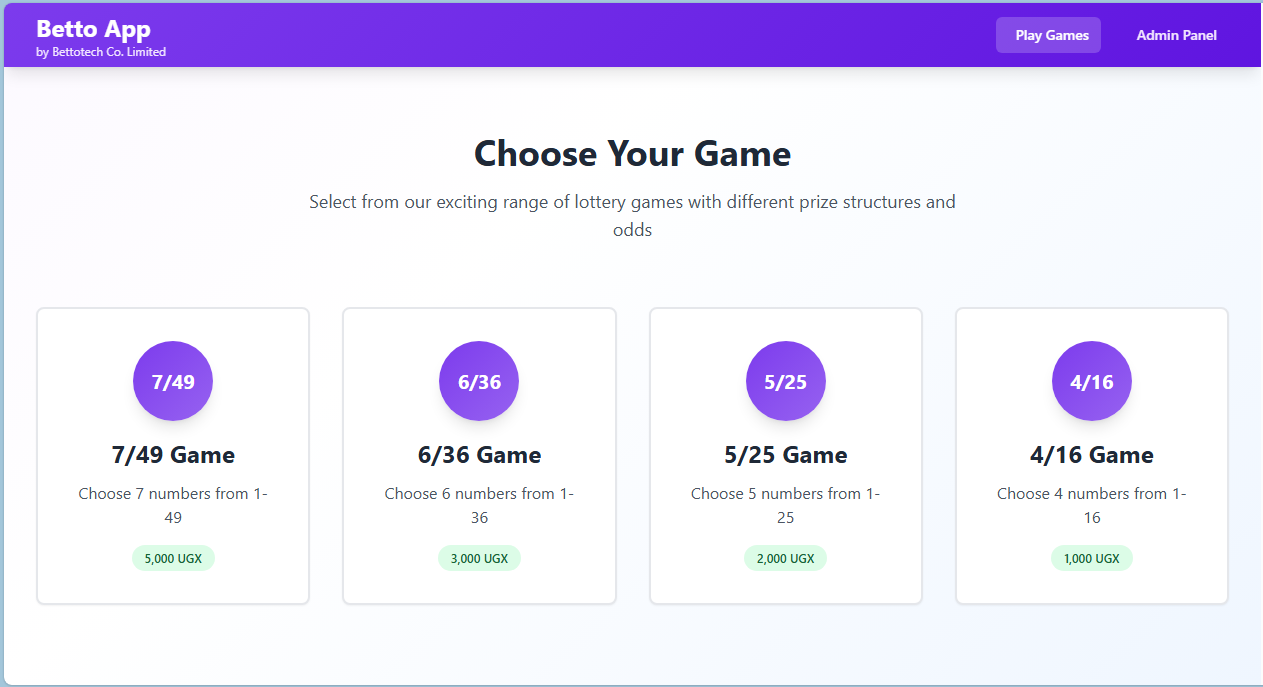Screen dimensions: 1263x687
Task: Select the 6/36 Game heading
Action: coord(479,455)
